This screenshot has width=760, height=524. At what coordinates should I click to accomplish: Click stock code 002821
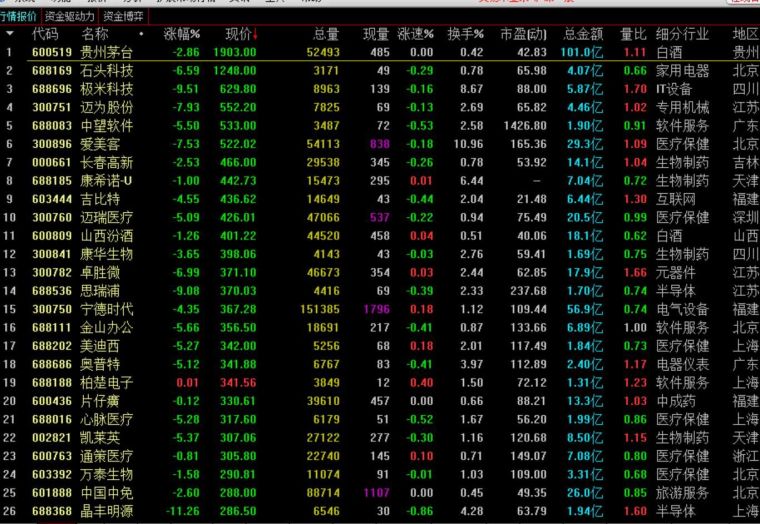52,438
